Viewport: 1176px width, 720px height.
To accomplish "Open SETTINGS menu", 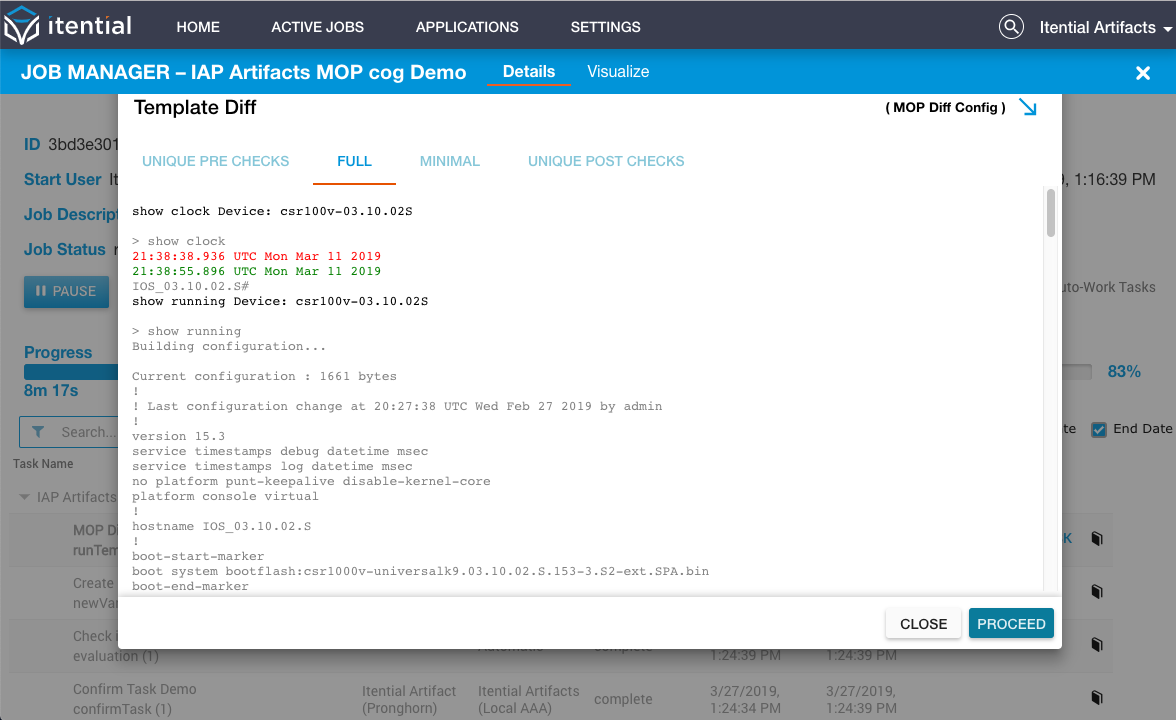I will (605, 27).
